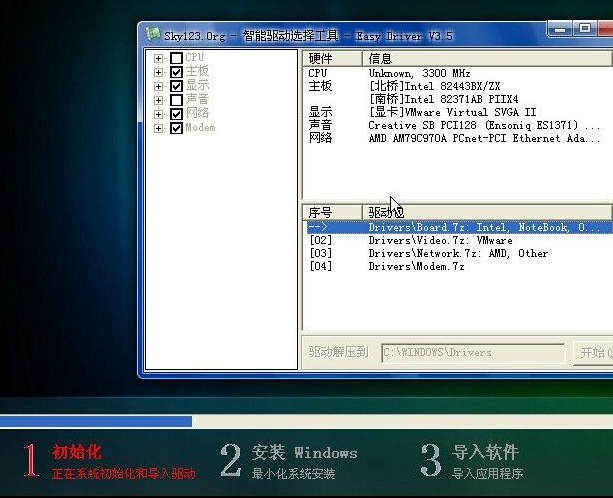
Task: Uncheck the 主板 checkbox
Action: coord(176,72)
